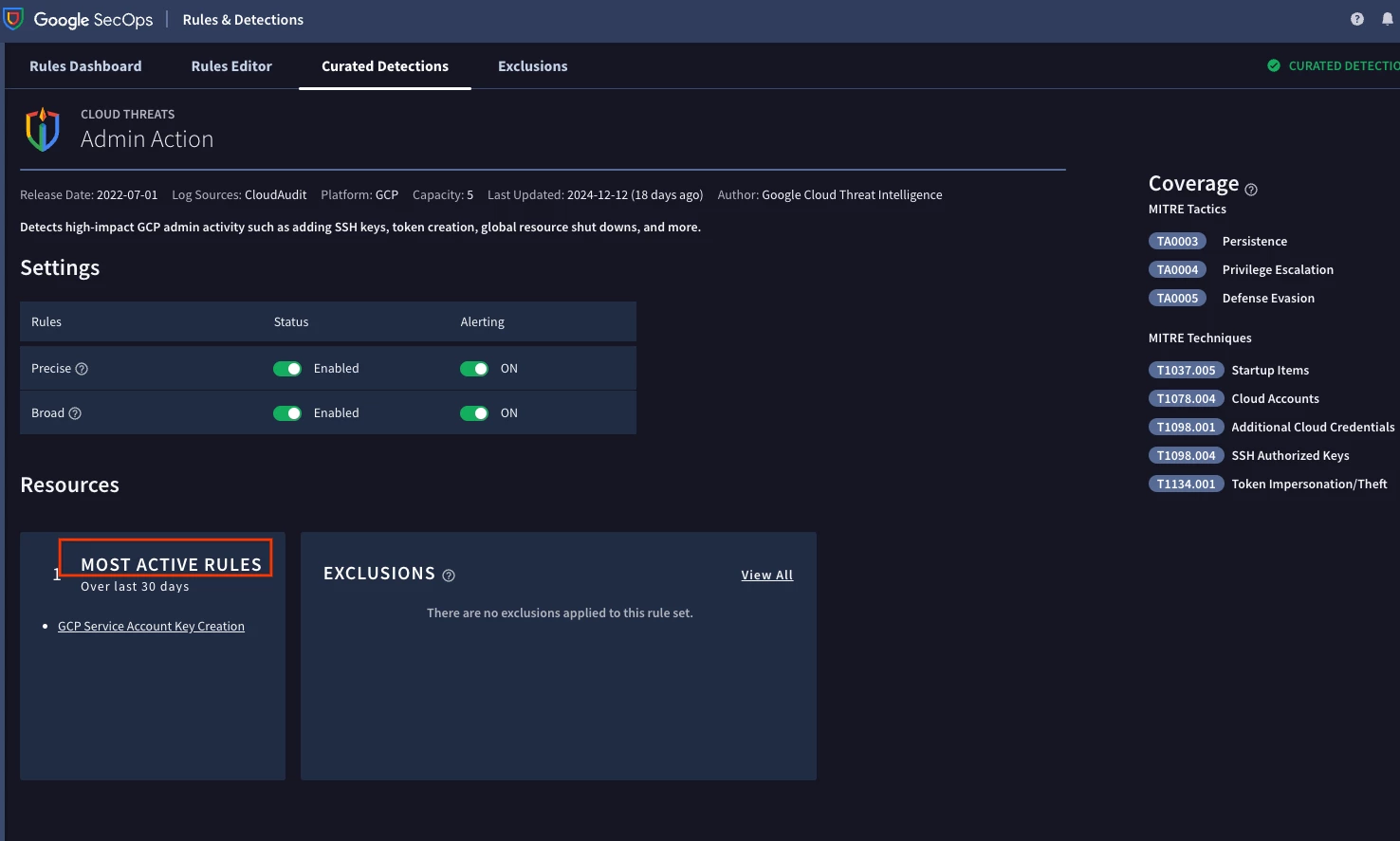Click View All in the Exclusions card
Image resolution: width=1400 pixels, height=841 pixels.
[x=767, y=576]
